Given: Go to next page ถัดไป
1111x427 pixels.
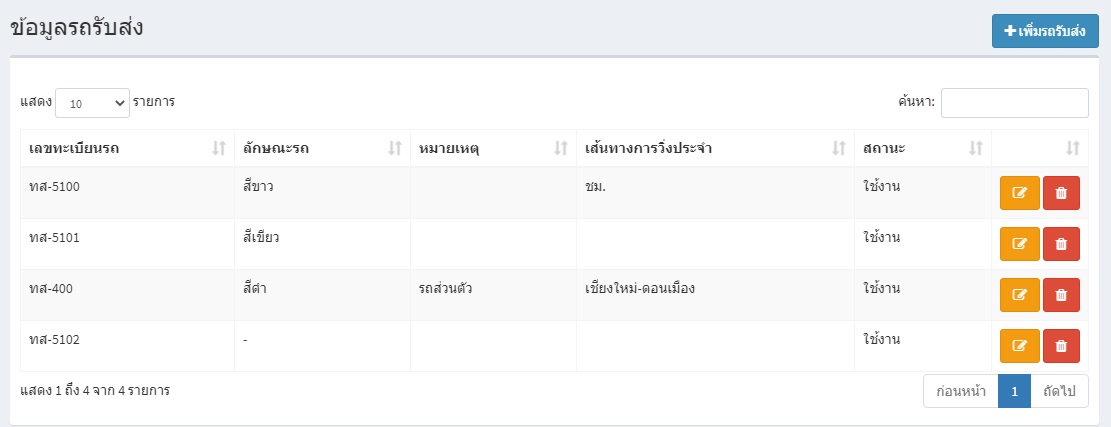Looking at the screenshot, I should click(1059, 391).
